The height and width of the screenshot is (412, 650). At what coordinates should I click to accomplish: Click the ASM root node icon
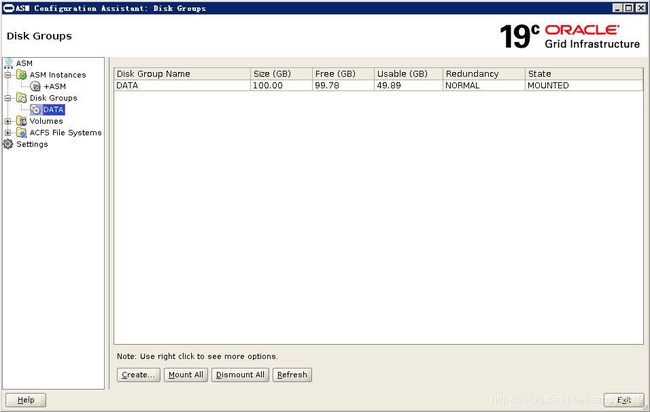pos(8,63)
